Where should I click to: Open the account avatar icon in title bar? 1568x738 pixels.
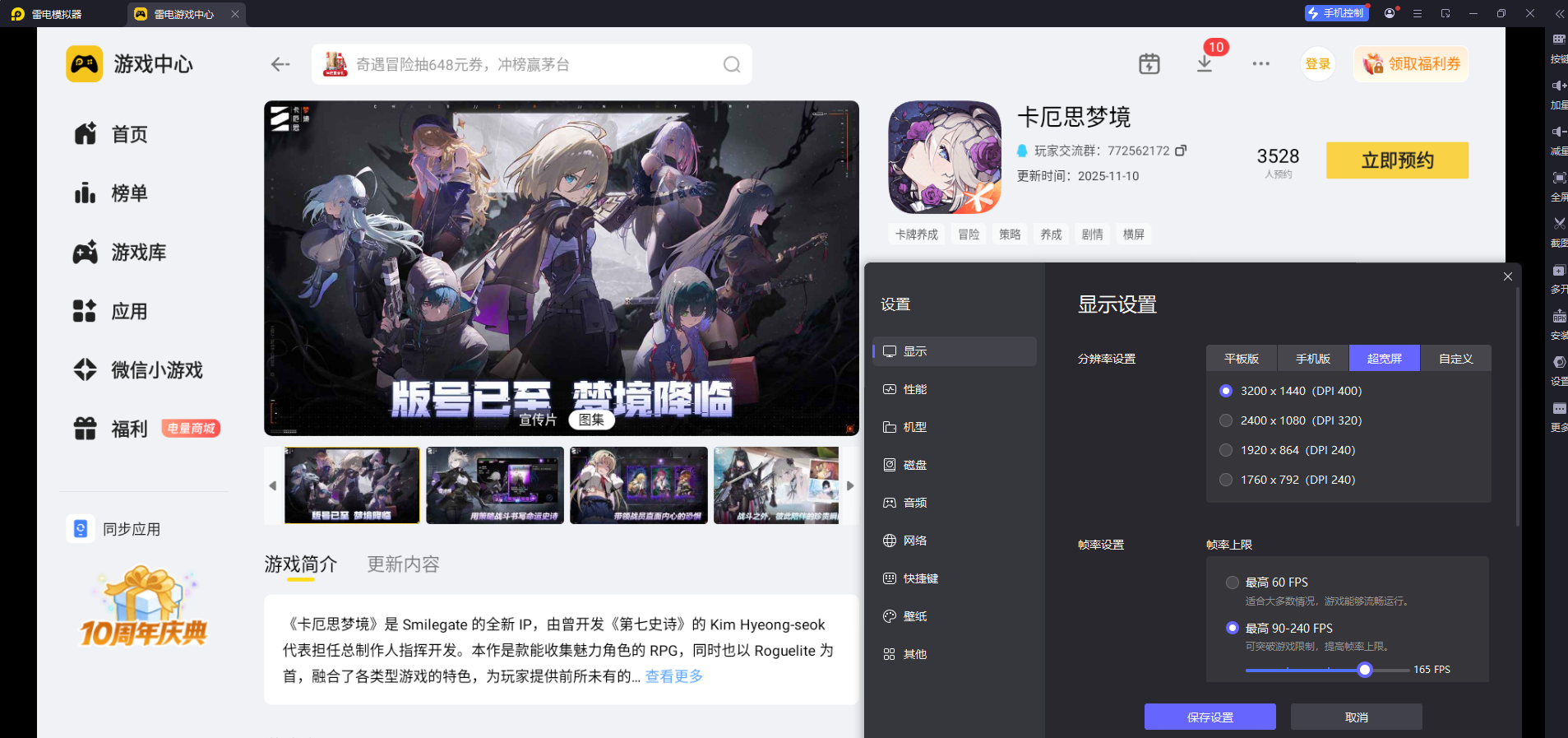[1390, 13]
